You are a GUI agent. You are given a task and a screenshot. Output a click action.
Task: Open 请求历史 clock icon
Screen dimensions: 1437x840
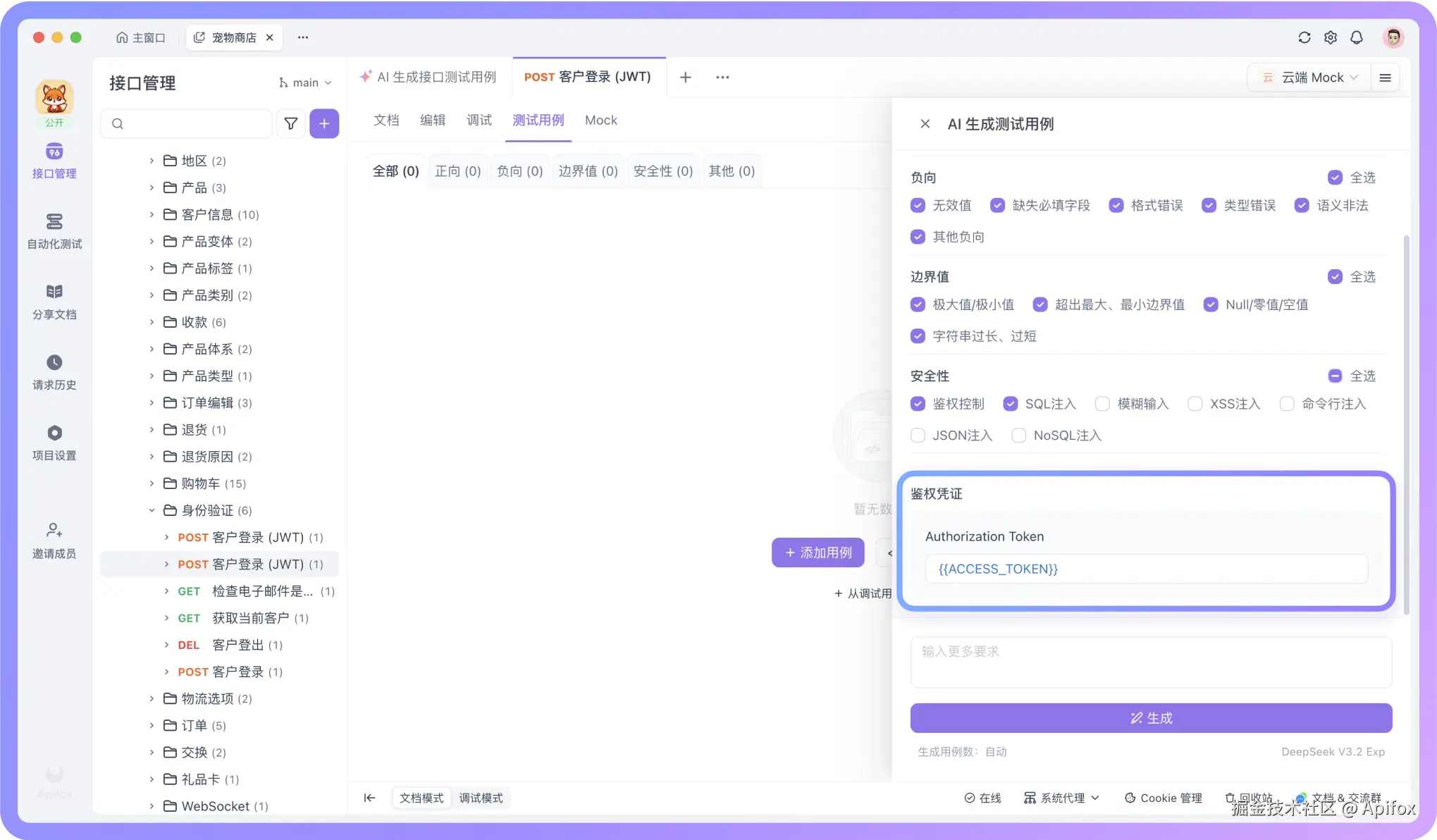(54, 363)
